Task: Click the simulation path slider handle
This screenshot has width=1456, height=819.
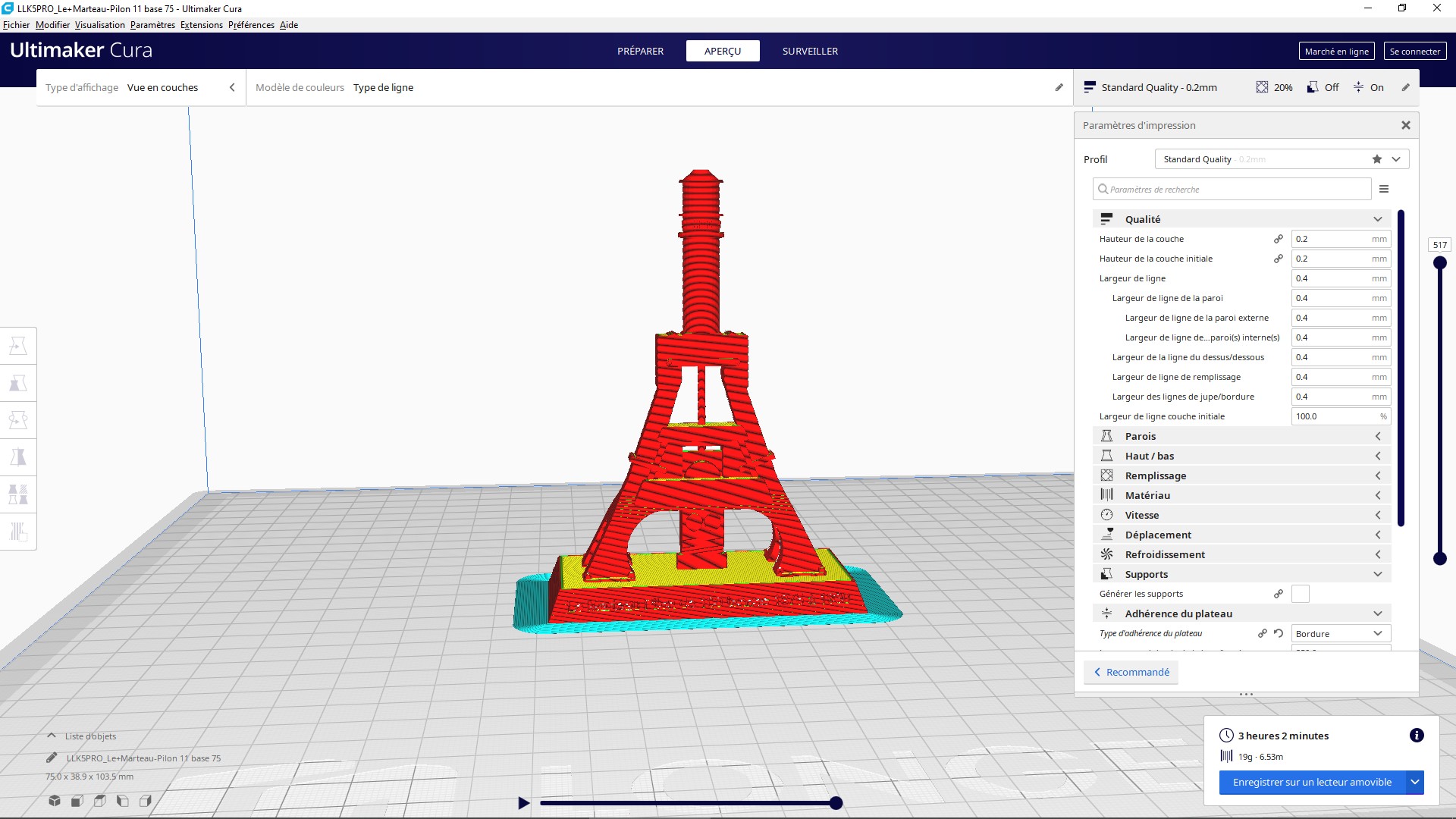Action: (836, 803)
